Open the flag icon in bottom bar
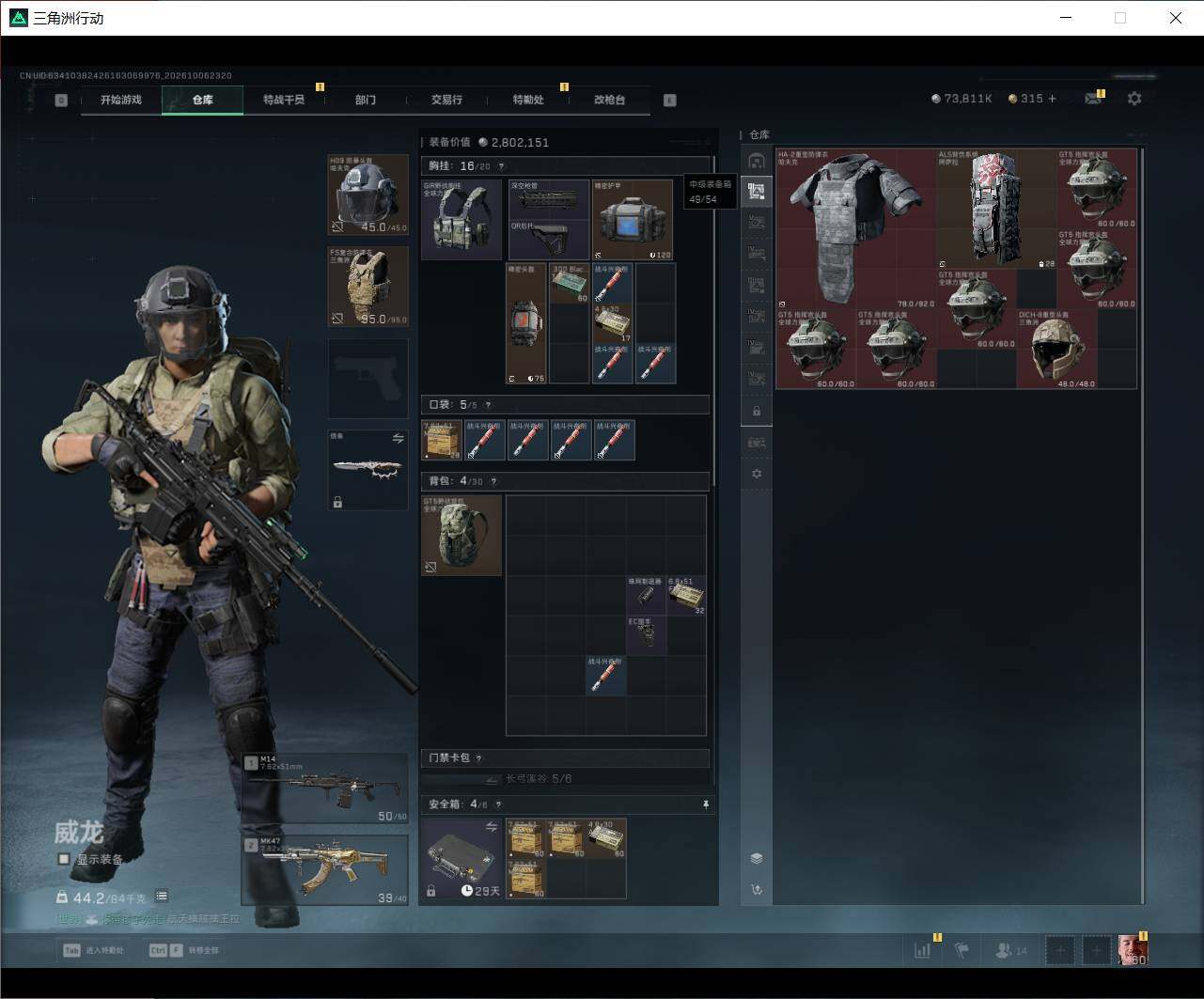 pyautogui.click(x=962, y=950)
